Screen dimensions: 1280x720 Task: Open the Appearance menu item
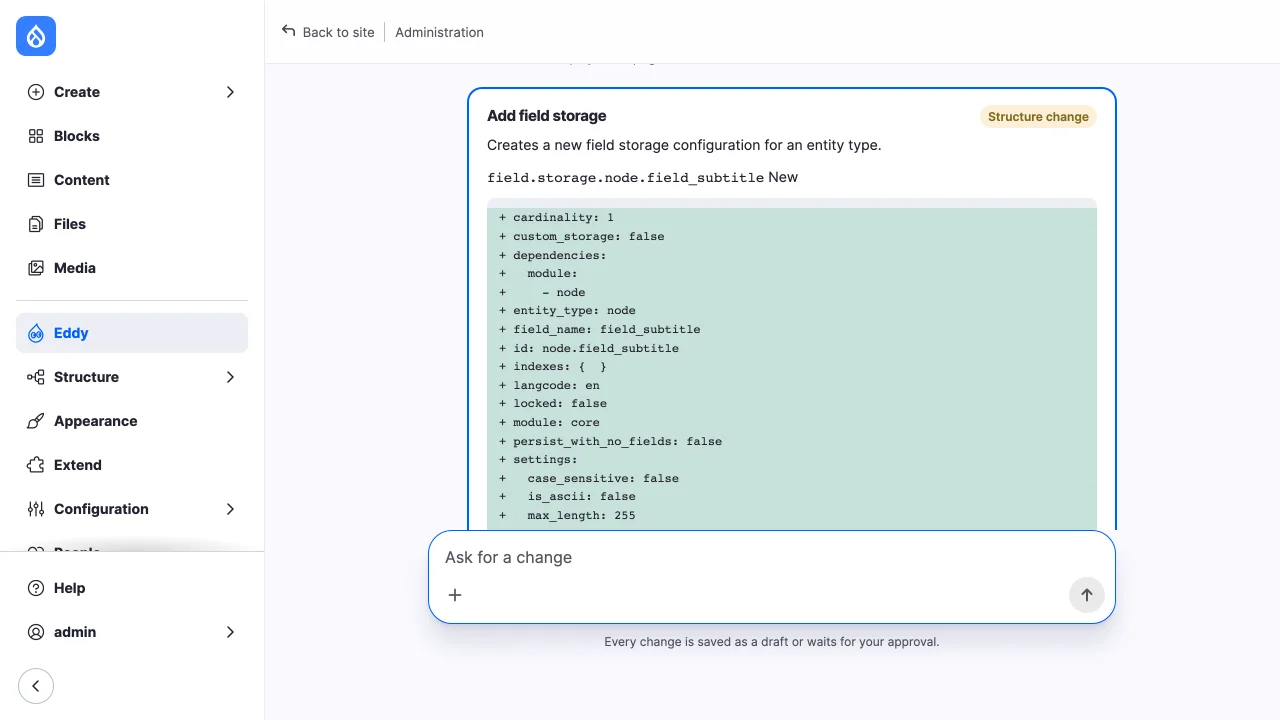click(x=132, y=421)
